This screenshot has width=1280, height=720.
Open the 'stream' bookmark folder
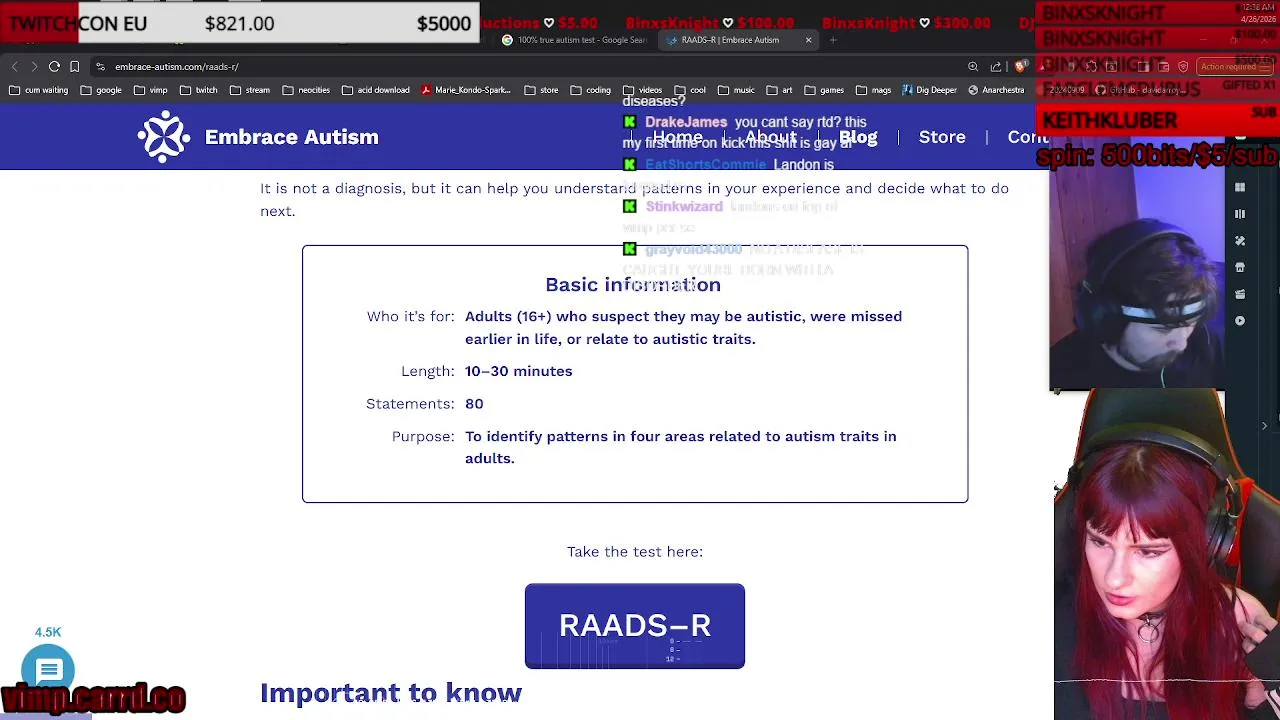[249, 90]
